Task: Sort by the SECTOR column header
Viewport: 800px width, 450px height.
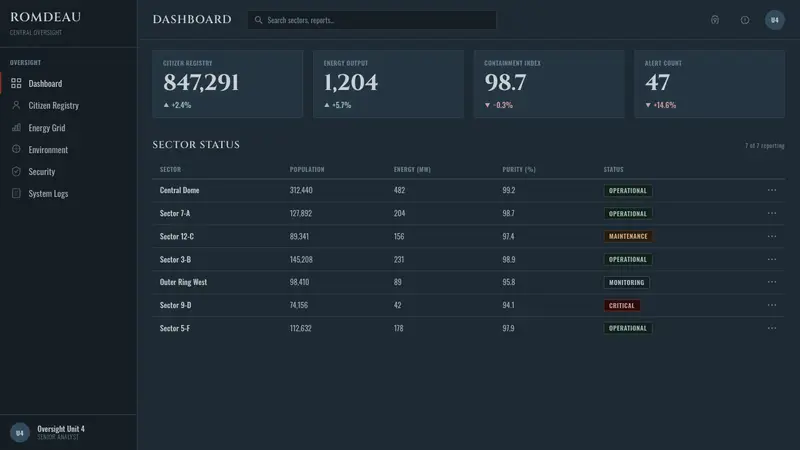Action: [170, 169]
